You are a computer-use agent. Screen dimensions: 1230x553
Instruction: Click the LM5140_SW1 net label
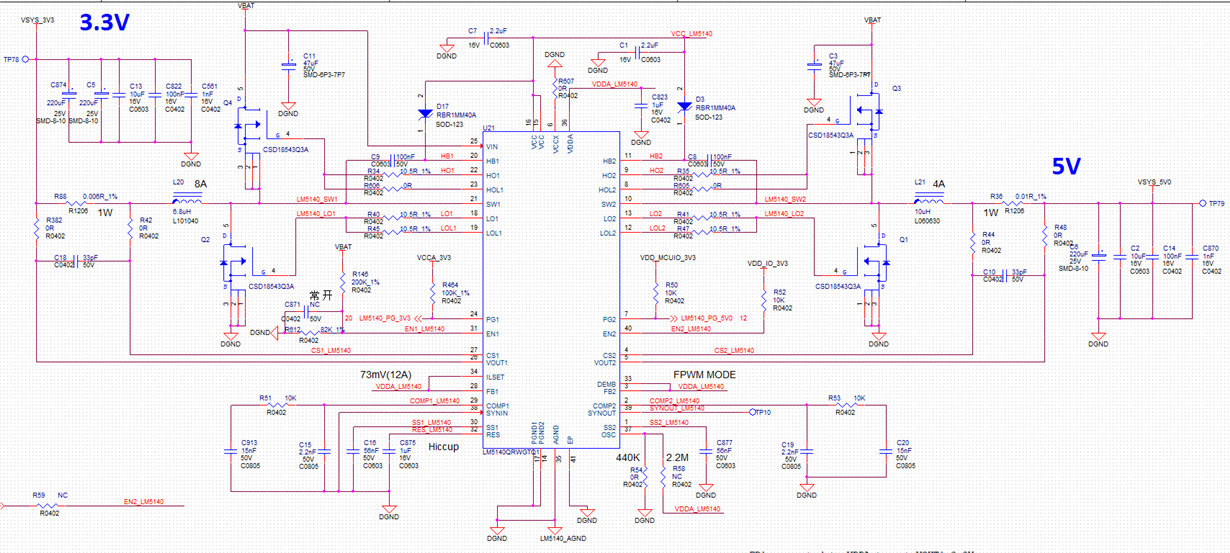tap(318, 199)
